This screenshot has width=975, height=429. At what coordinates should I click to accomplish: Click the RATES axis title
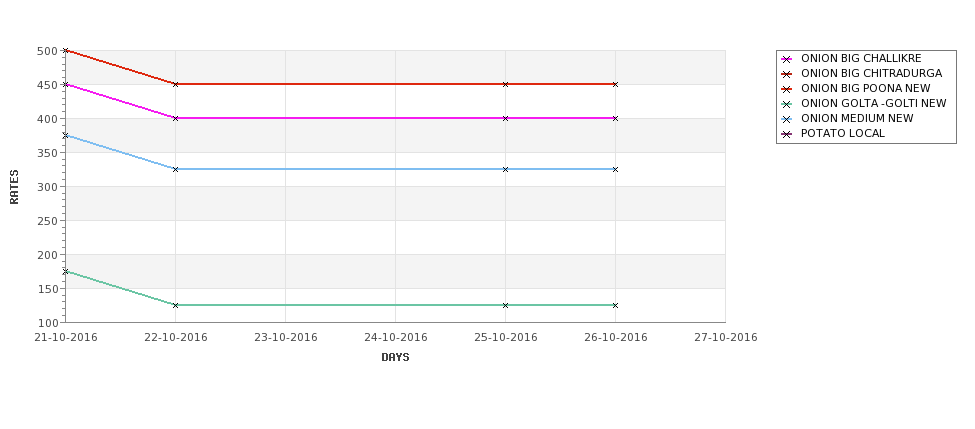click(x=14, y=187)
